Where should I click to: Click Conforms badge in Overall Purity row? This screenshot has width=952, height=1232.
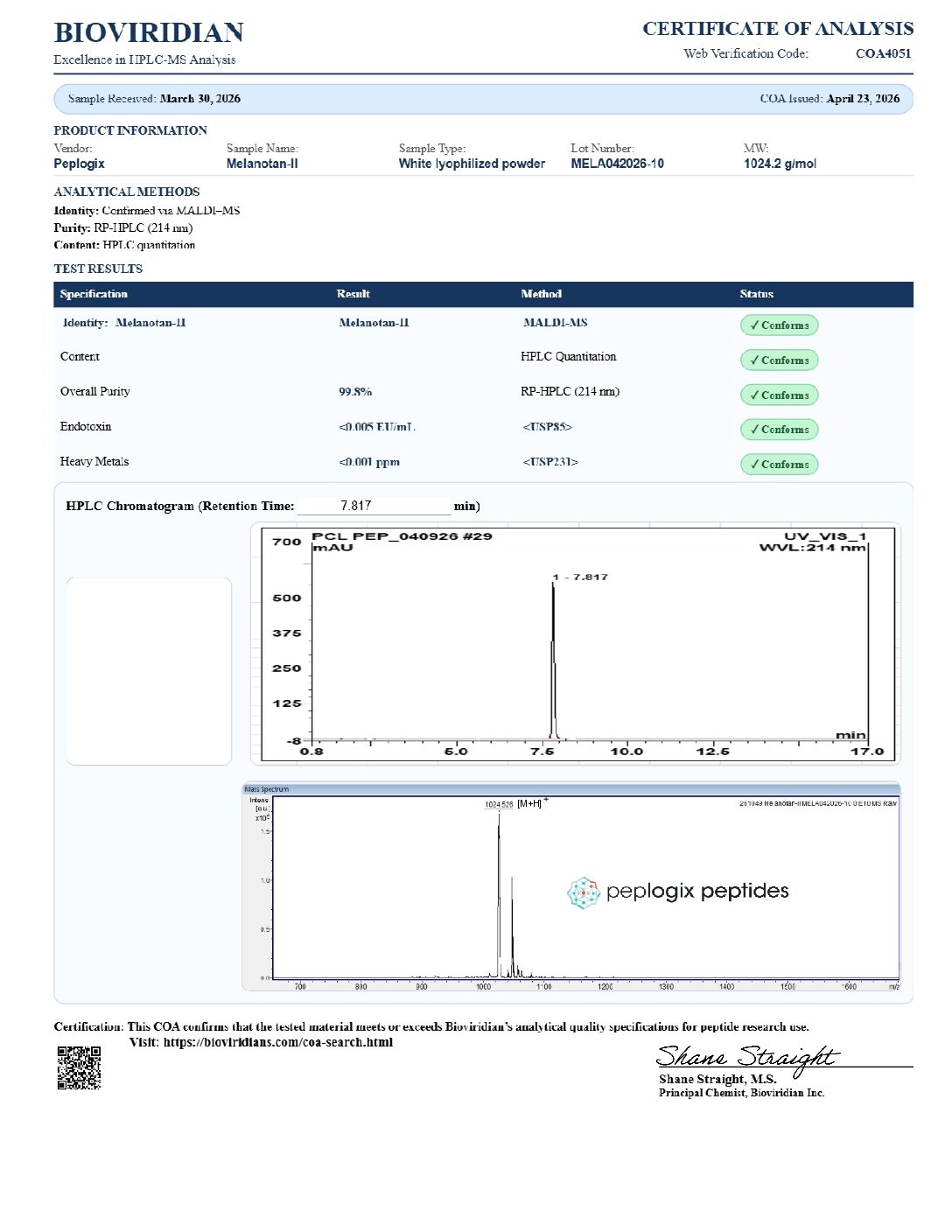coord(779,395)
